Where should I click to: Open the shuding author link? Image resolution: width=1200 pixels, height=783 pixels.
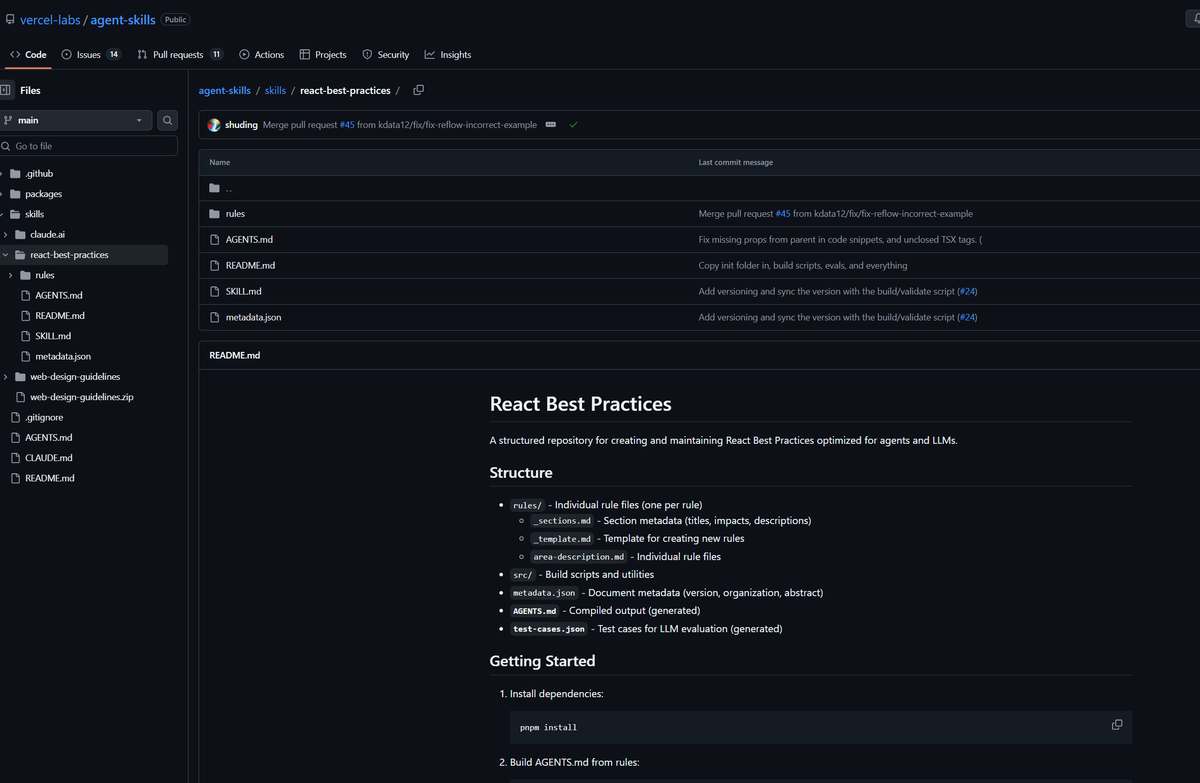[242, 125]
